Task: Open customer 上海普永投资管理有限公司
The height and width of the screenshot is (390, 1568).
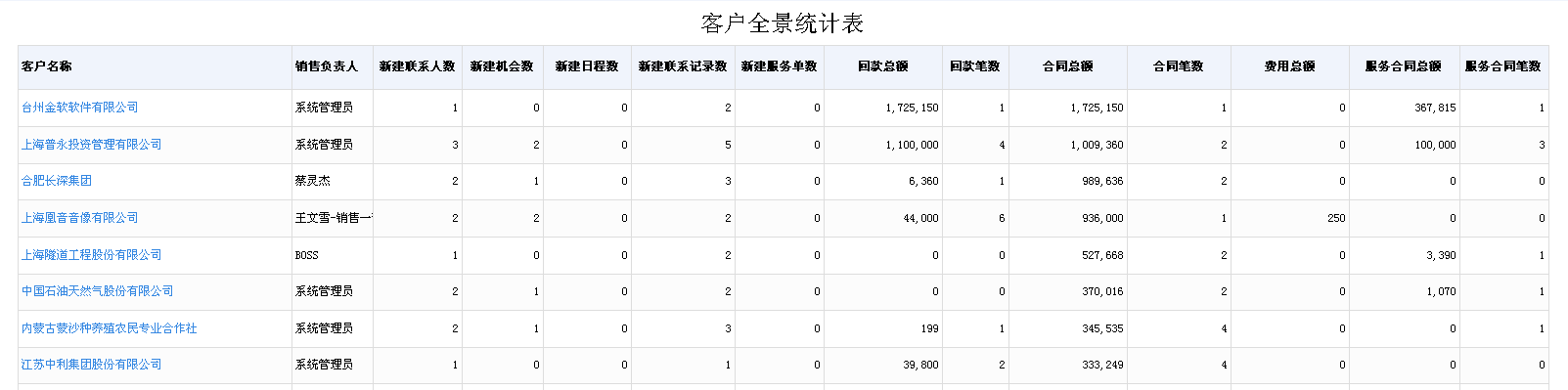Action: [x=92, y=145]
